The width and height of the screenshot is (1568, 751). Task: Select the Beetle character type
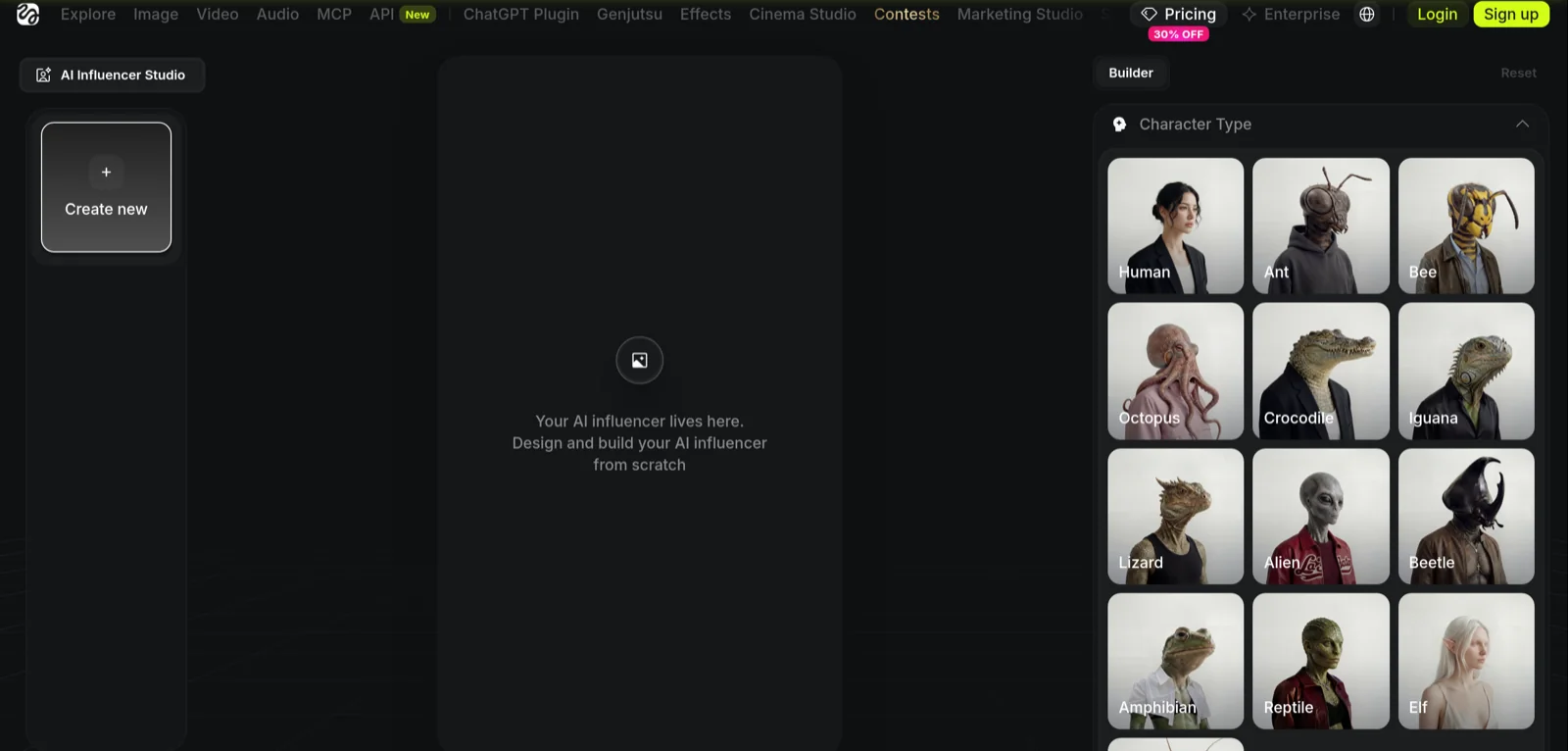(1466, 516)
